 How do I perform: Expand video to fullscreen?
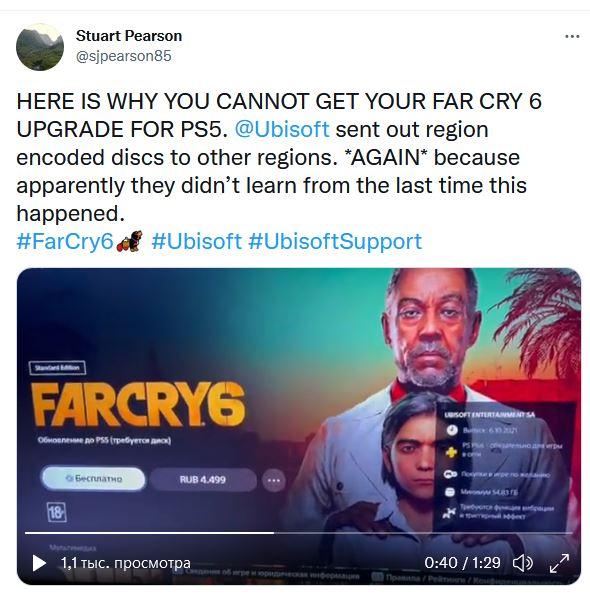(559, 563)
